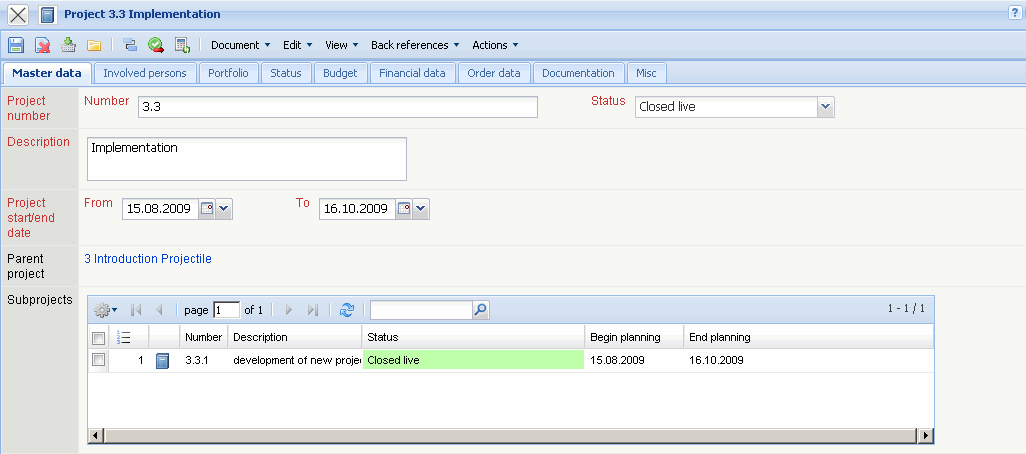Open the blue book icon for subproject 3.3.1
Screen dimensions: 1026x454
(163, 360)
